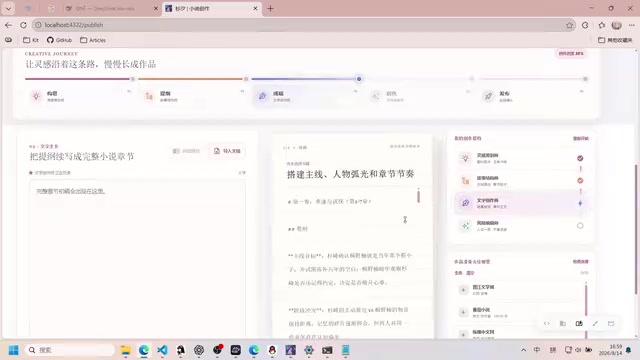Open the other favorites folder in the bookmarks bar
The width and height of the screenshot is (640, 360).
615,40
